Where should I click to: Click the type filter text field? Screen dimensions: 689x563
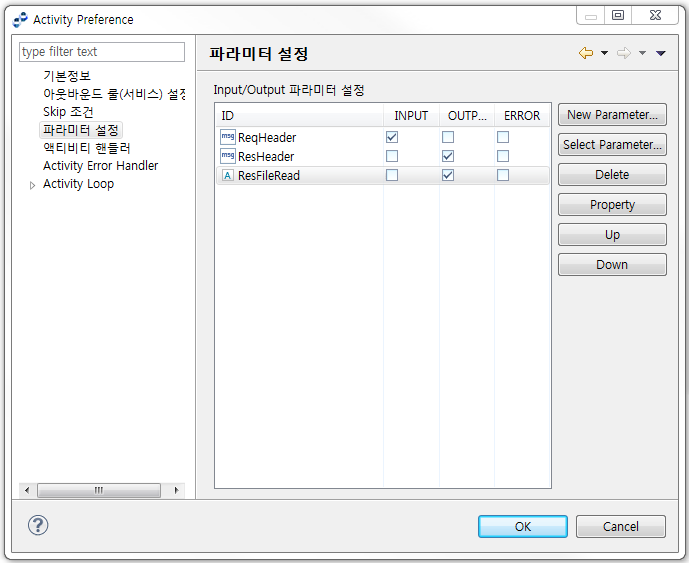102,52
